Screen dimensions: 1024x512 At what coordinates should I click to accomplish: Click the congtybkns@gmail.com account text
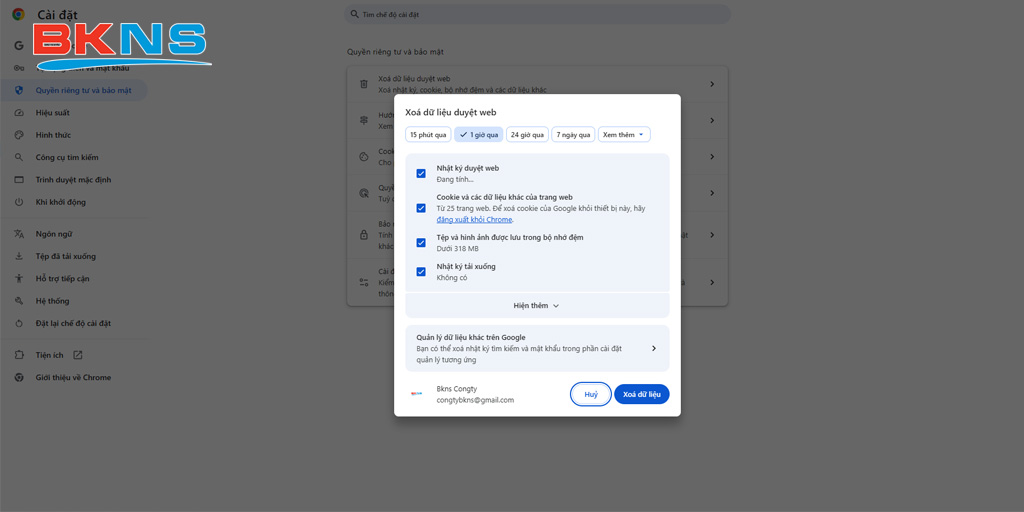pyautogui.click(x=475, y=400)
